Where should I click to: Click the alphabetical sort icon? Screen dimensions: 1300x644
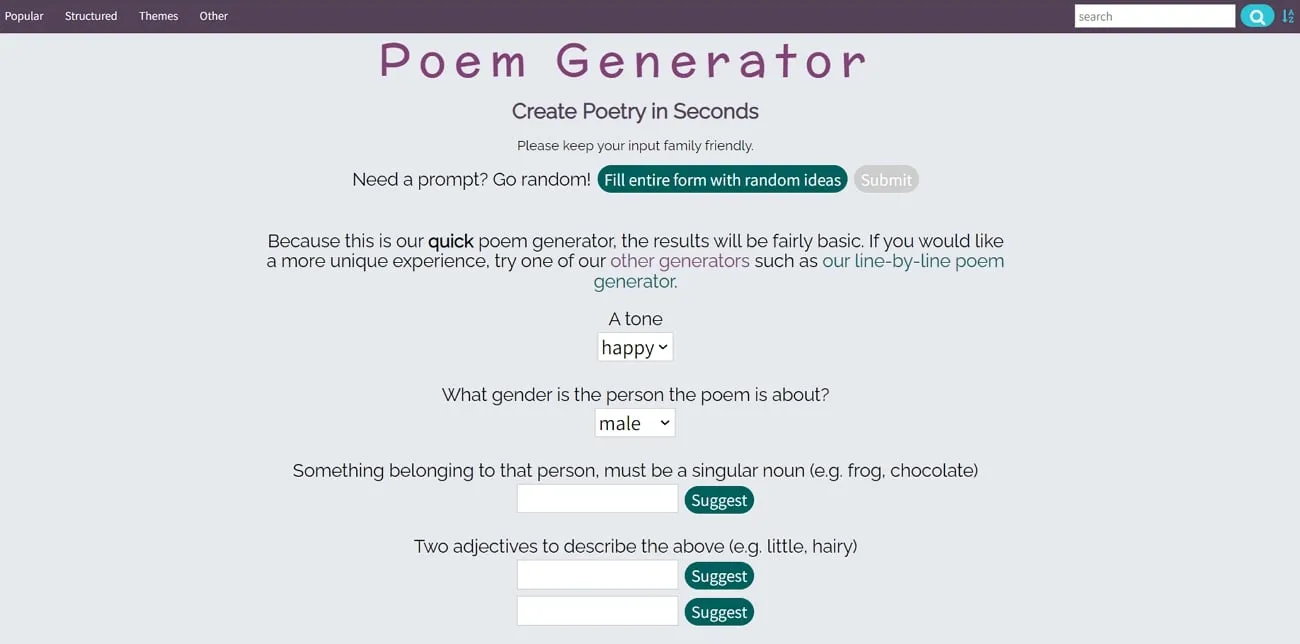tap(1288, 16)
